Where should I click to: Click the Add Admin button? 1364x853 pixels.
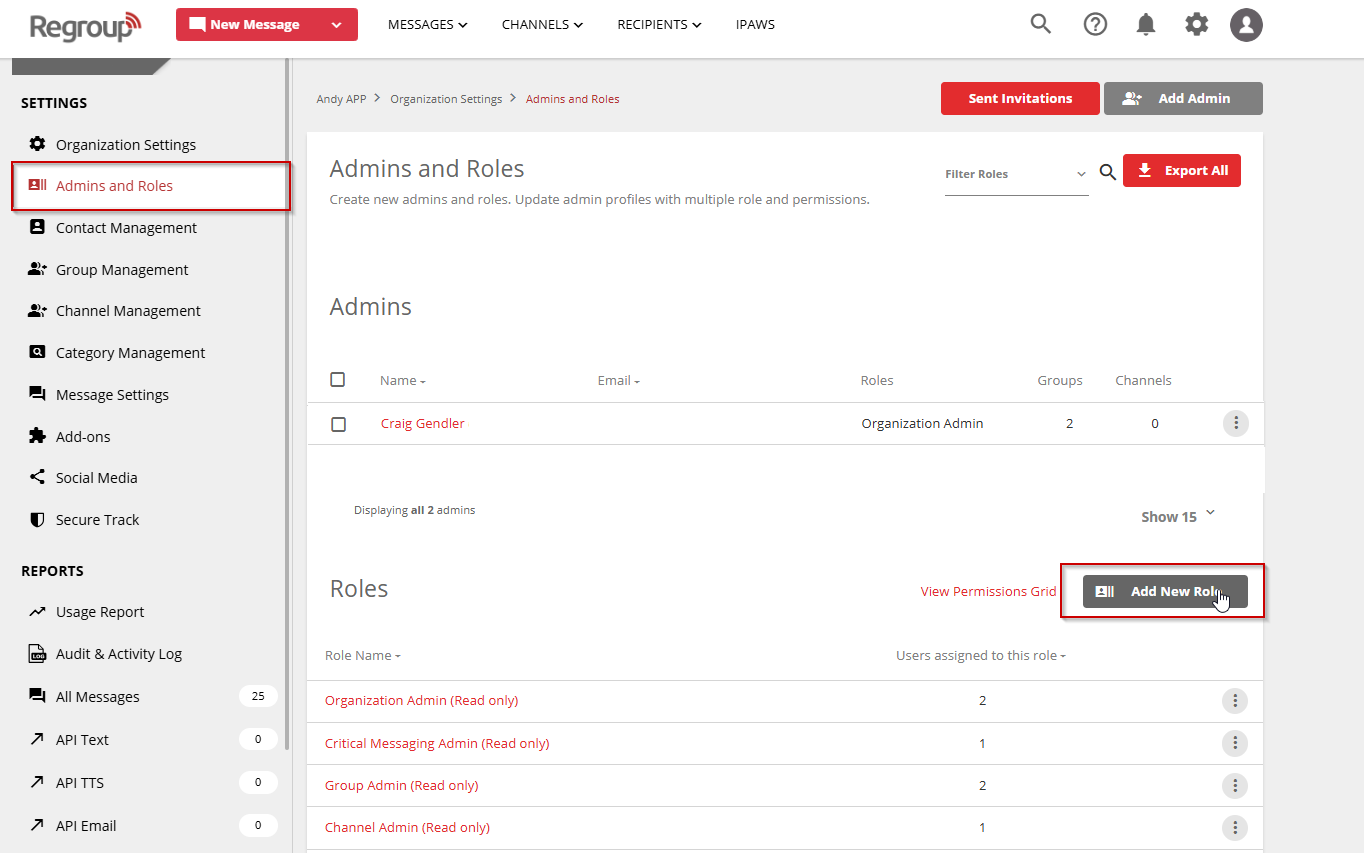[x=1183, y=98]
